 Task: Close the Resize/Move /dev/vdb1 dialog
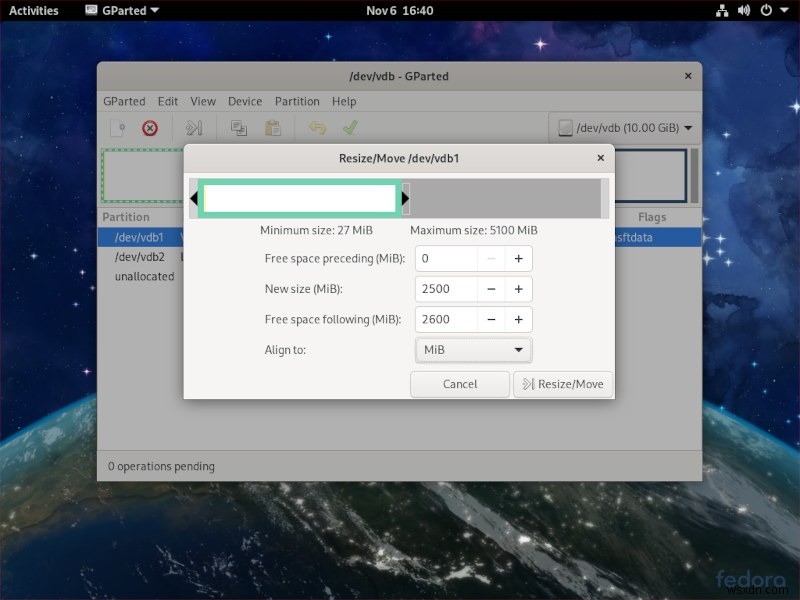coord(601,158)
